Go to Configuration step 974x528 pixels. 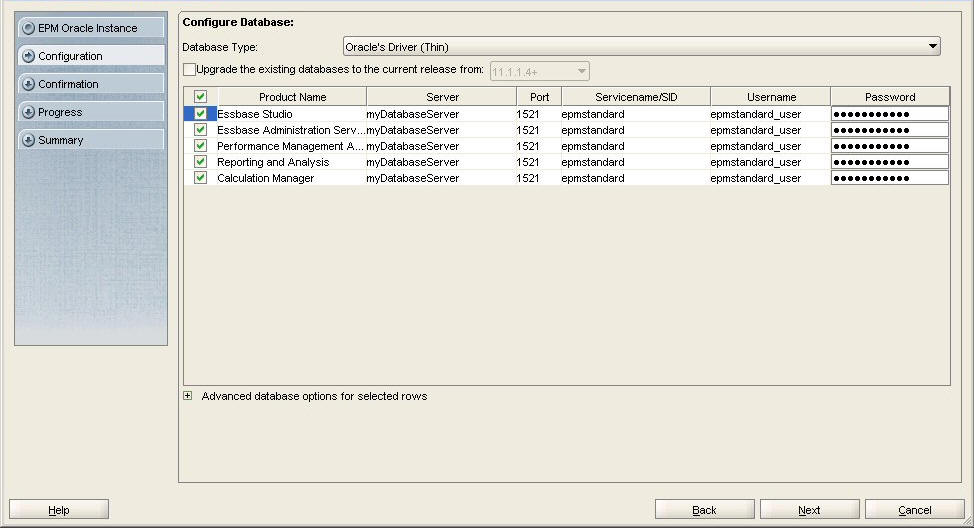coord(91,56)
